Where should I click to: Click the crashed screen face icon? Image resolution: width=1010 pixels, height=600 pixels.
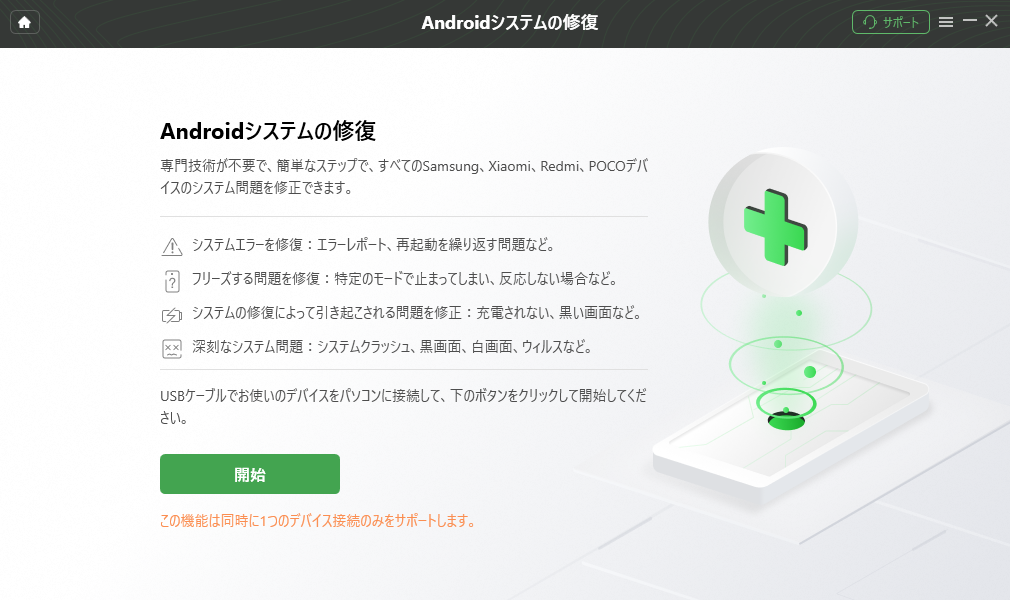[172, 349]
